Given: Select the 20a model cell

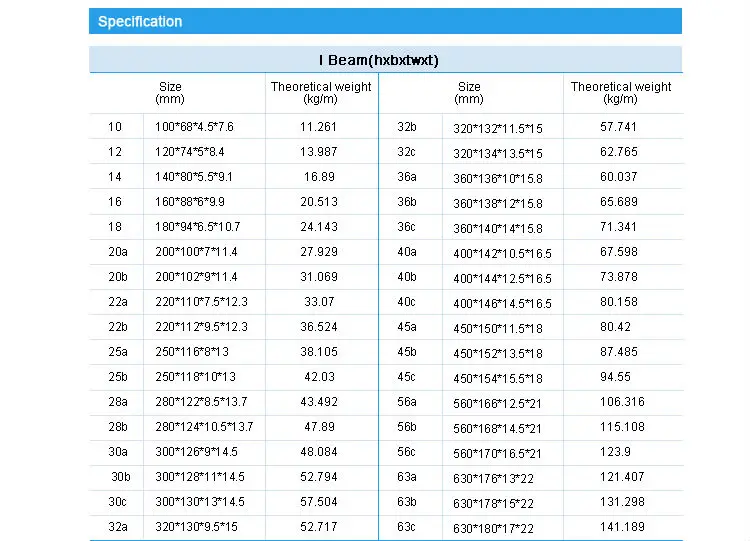Looking at the screenshot, I should (x=118, y=252).
